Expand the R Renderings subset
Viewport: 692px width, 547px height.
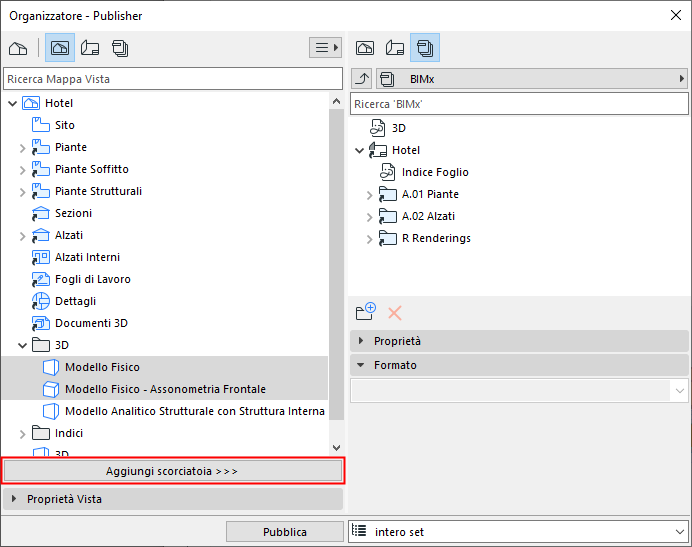[369, 240]
